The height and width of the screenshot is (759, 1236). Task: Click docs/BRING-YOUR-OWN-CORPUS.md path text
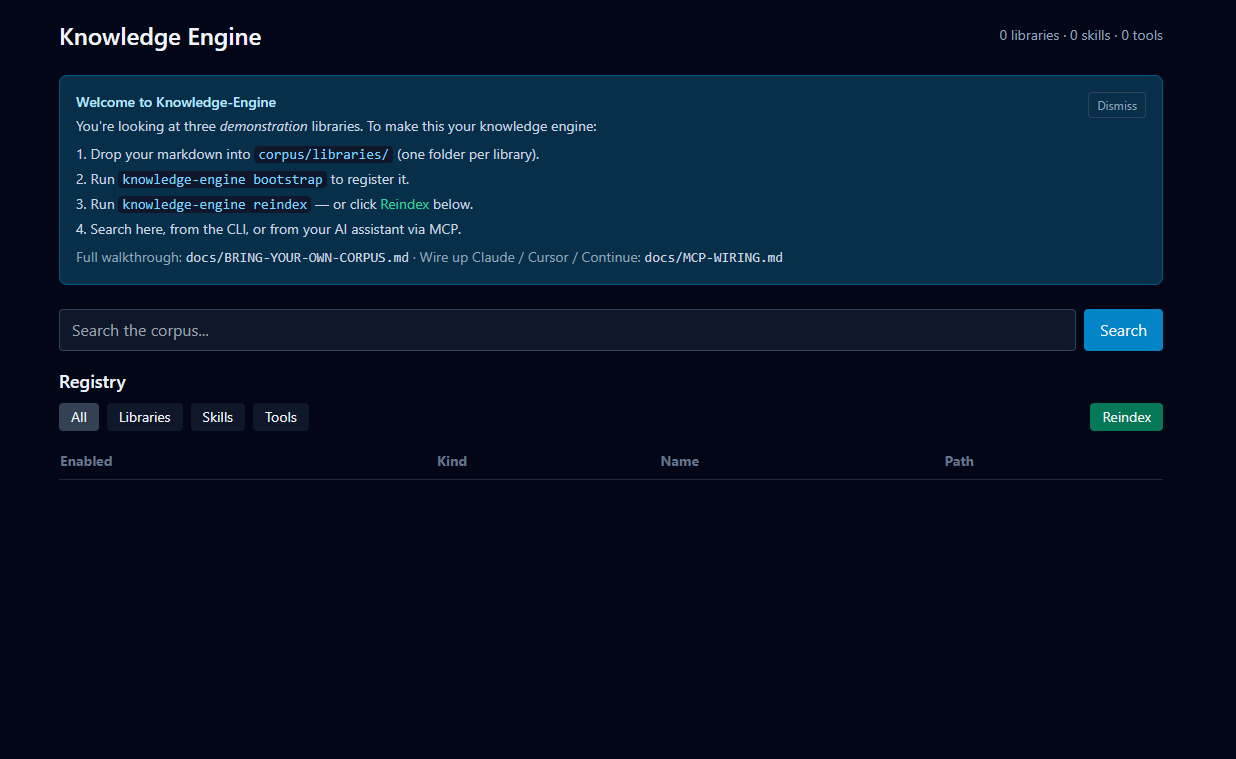pyautogui.click(x=297, y=257)
